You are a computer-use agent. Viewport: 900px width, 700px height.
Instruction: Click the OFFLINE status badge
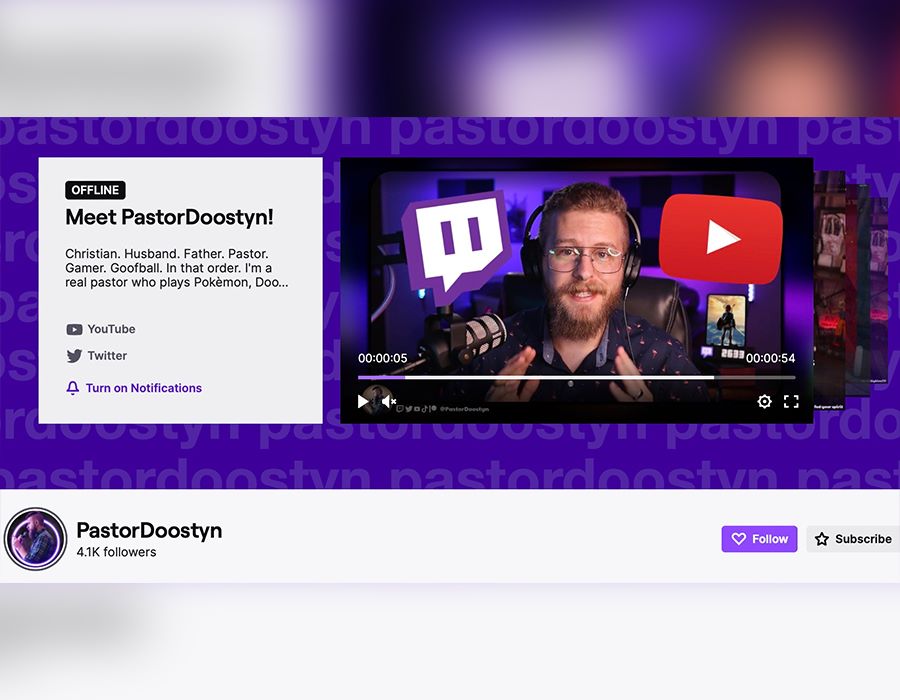95,190
